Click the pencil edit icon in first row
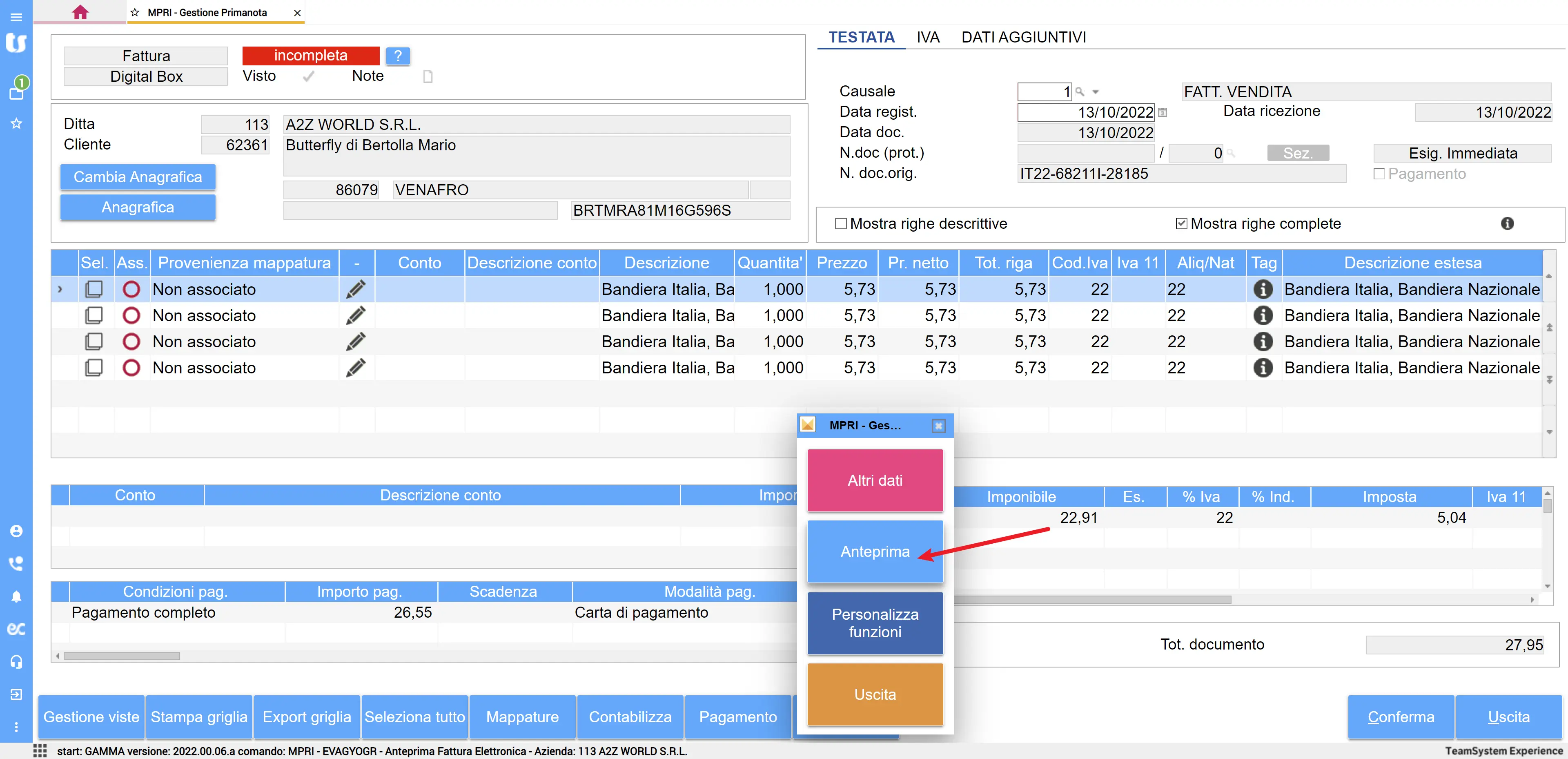Screen dimensions: 1568x759 point(356,289)
